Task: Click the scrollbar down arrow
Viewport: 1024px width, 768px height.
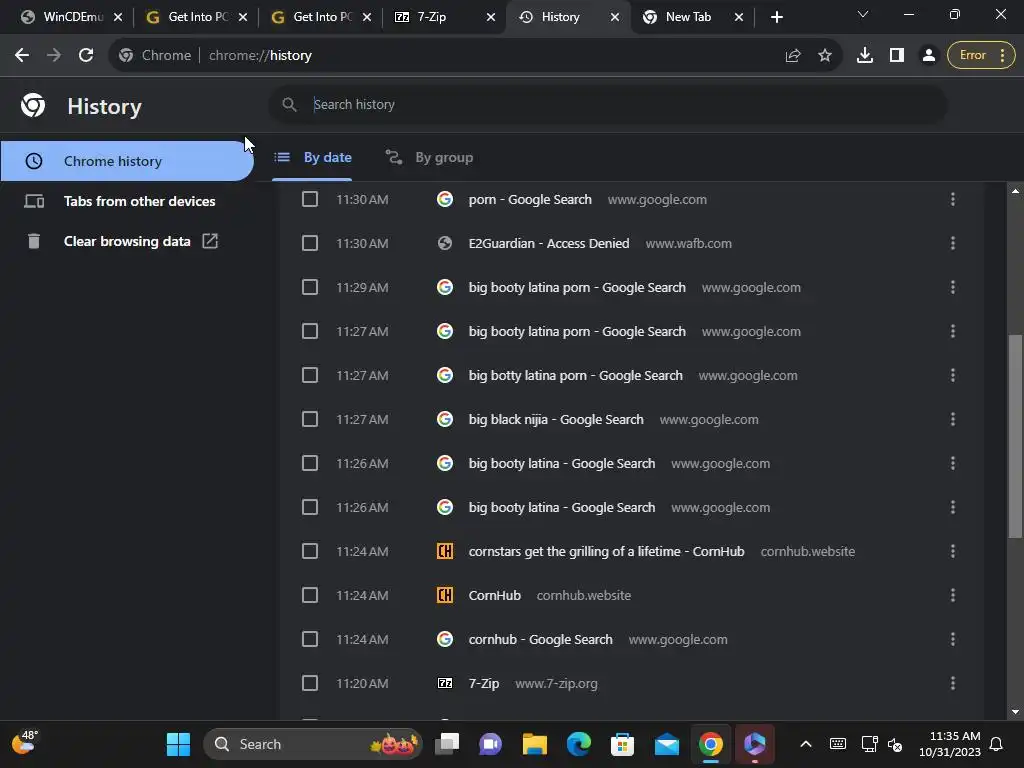Action: (1015, 712)
